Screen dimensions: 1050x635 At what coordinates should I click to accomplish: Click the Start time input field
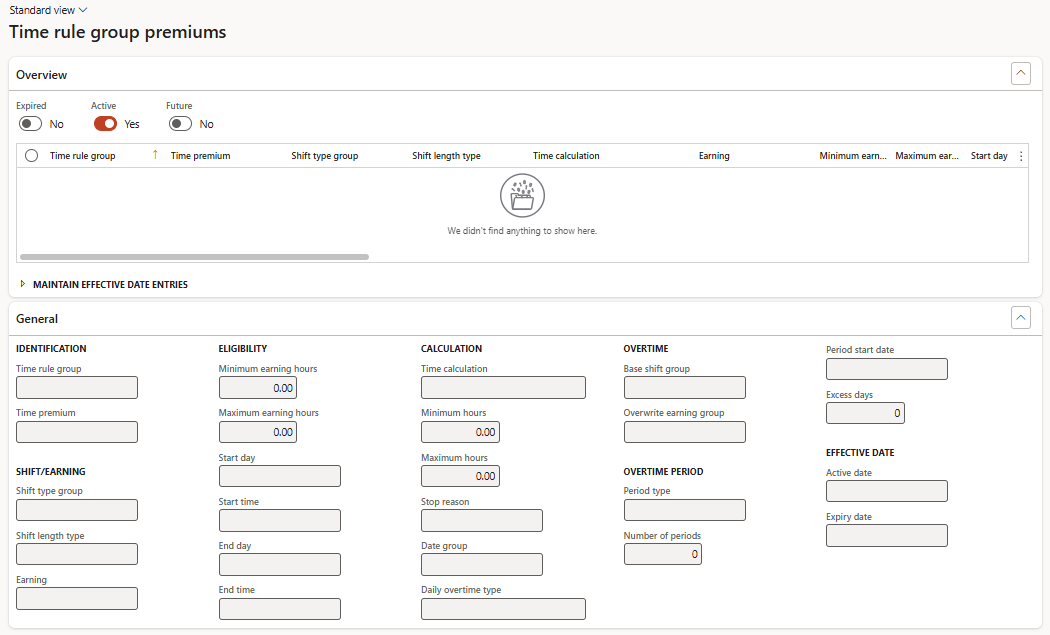pyautogui.click(x=280, y=520)
